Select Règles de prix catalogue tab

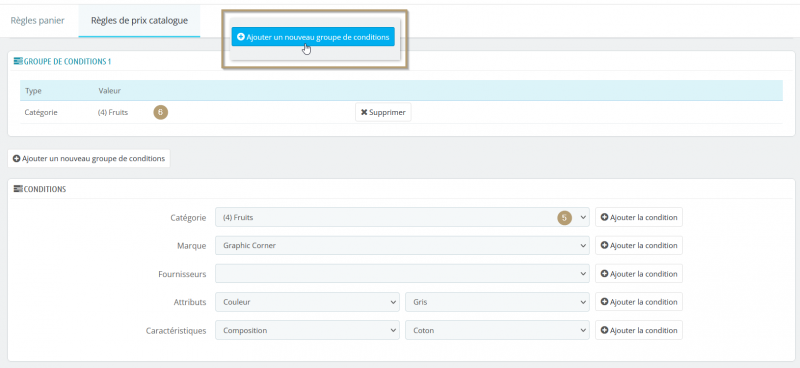[x=139, y=21]
